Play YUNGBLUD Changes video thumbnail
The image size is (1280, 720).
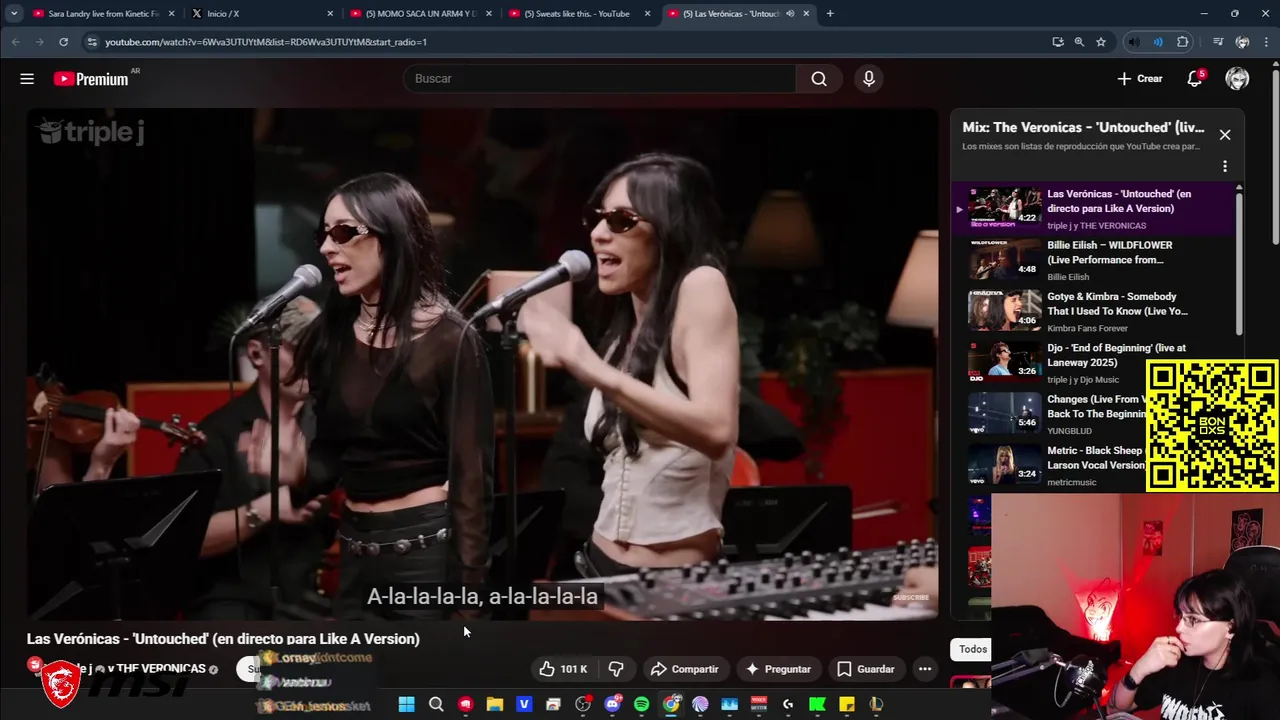[x=1004, y=414]
